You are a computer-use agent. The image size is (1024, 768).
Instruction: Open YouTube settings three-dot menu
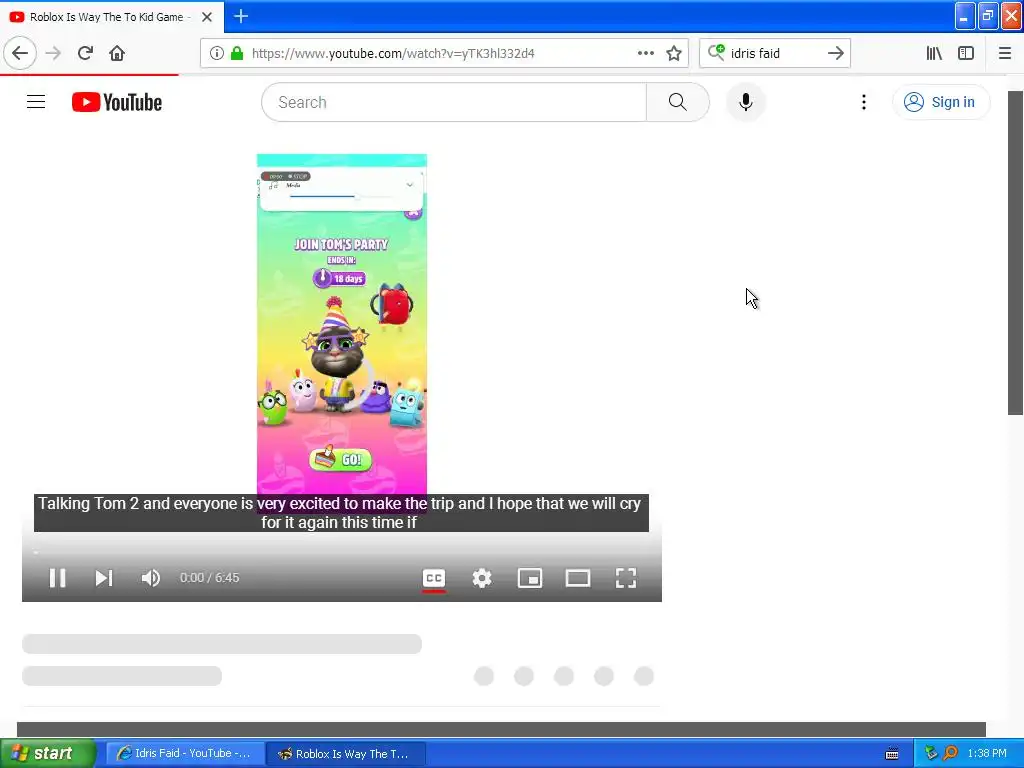coord(863,102)
